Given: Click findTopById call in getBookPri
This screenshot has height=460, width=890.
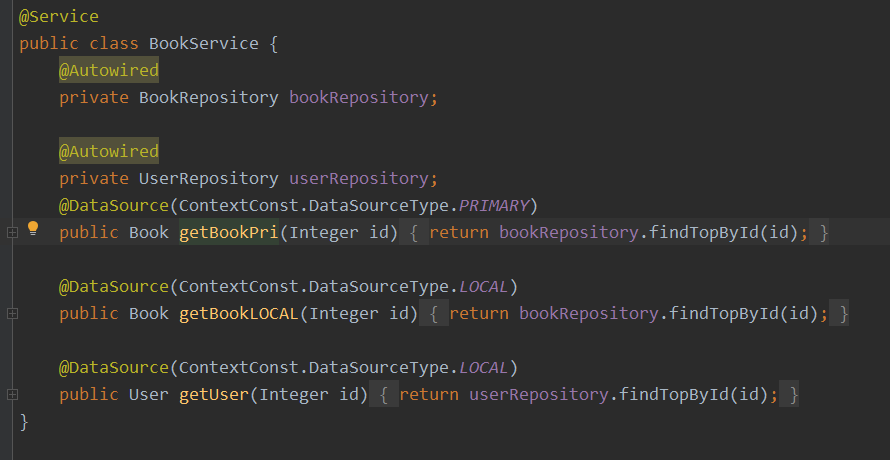Looking at the screenshot, I should (704, 232).
